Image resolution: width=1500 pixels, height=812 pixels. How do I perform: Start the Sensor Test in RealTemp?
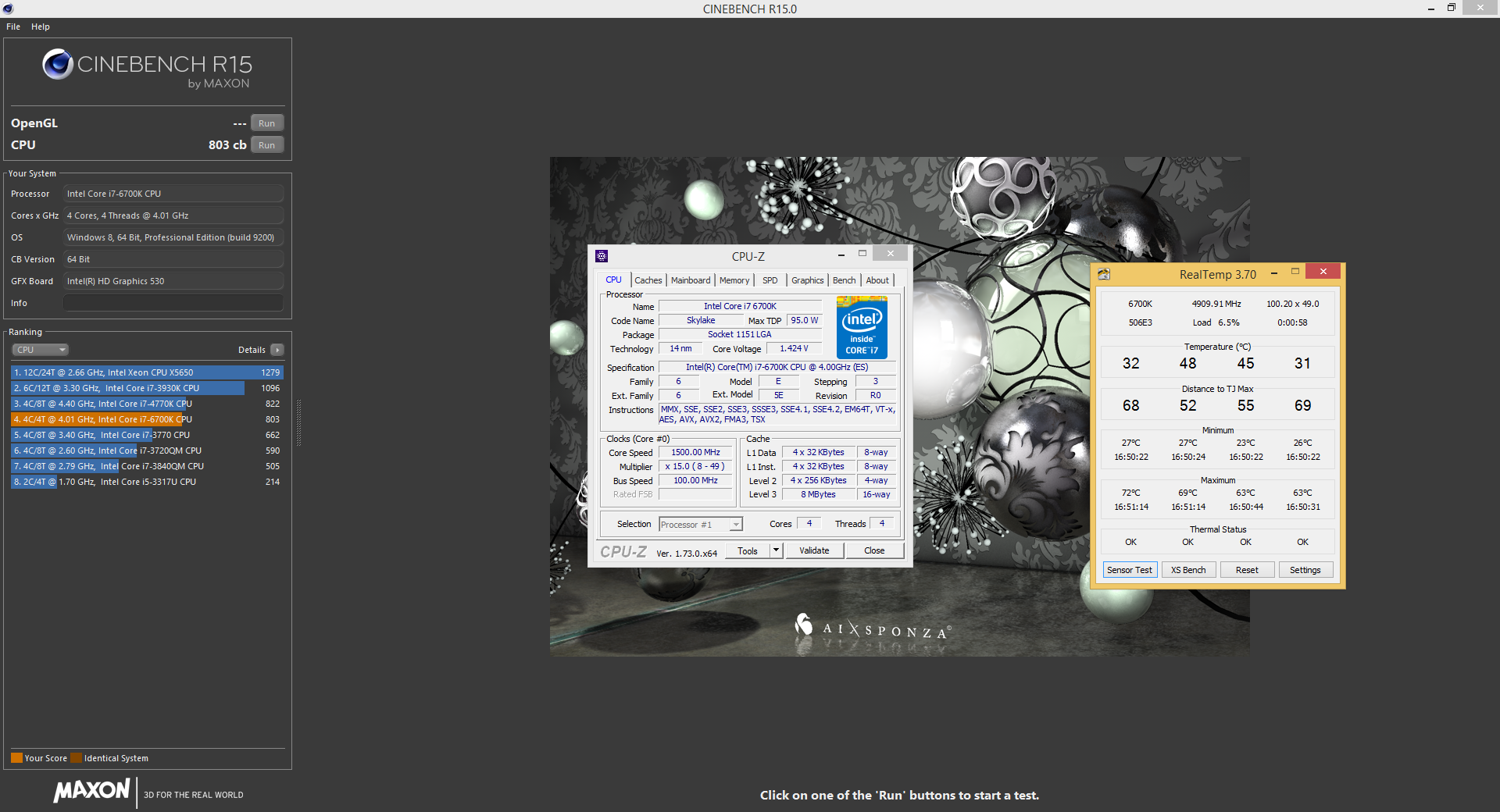coord(1130,570)
